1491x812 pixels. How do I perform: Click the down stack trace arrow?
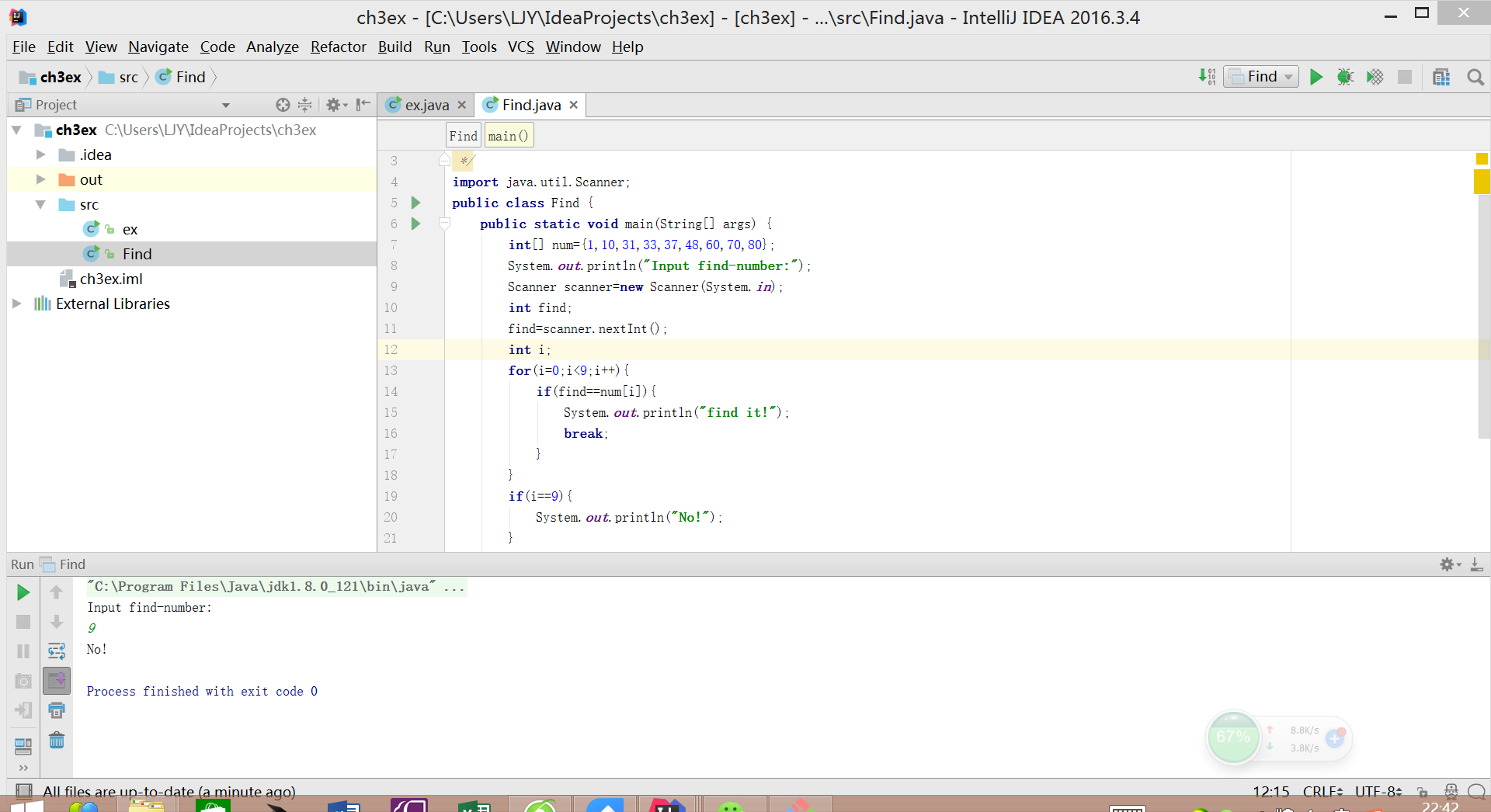(56, 622)
